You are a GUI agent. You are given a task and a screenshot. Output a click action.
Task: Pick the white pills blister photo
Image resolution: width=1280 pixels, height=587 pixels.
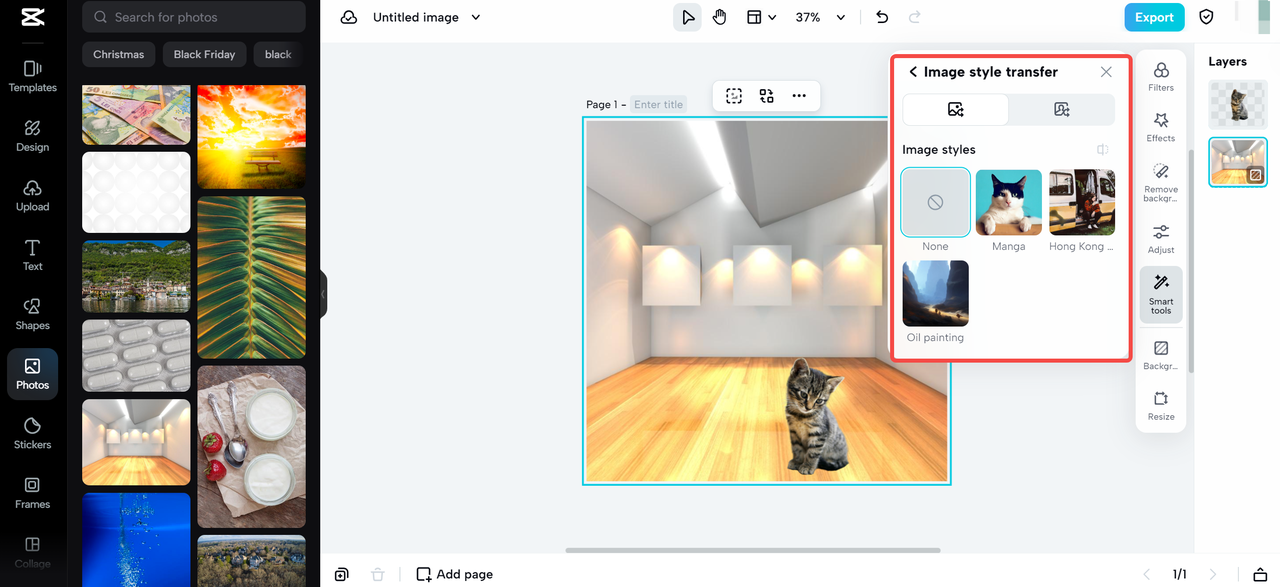click(x=136, y=355)
